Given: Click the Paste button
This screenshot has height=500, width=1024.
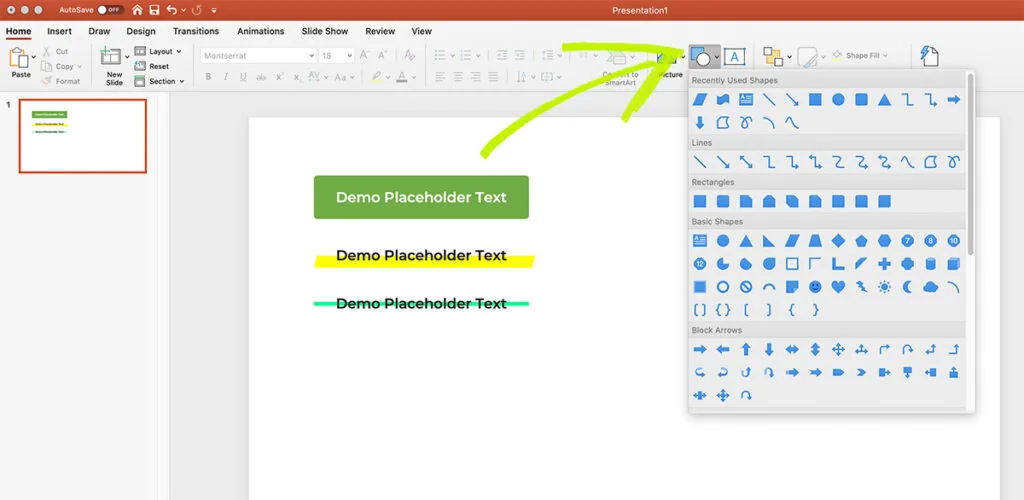Looking at the screenshot, I should pyautogui.click(x=20, y=63).
